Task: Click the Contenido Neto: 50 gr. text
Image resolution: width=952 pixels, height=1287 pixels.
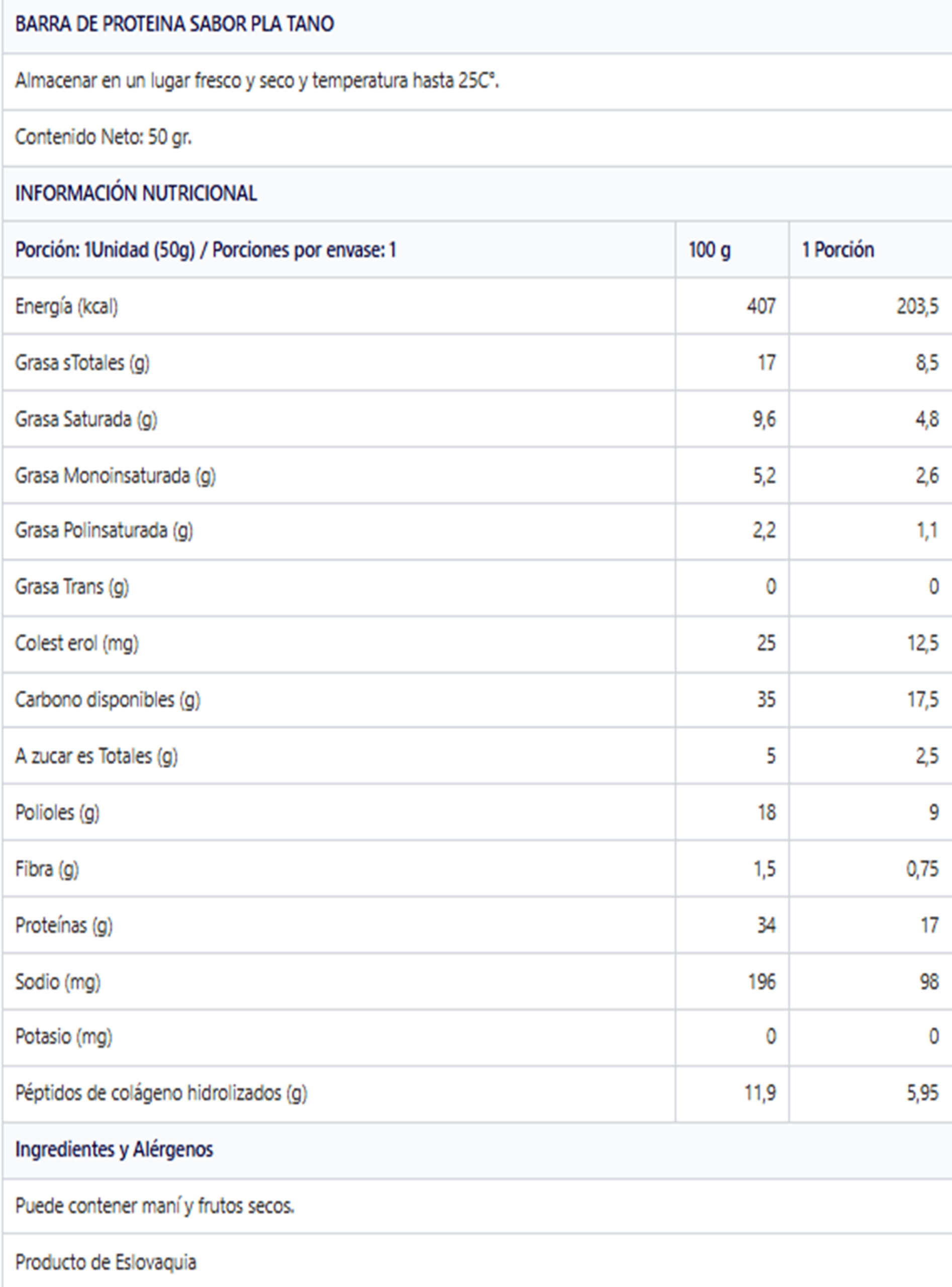Action: 103,137
